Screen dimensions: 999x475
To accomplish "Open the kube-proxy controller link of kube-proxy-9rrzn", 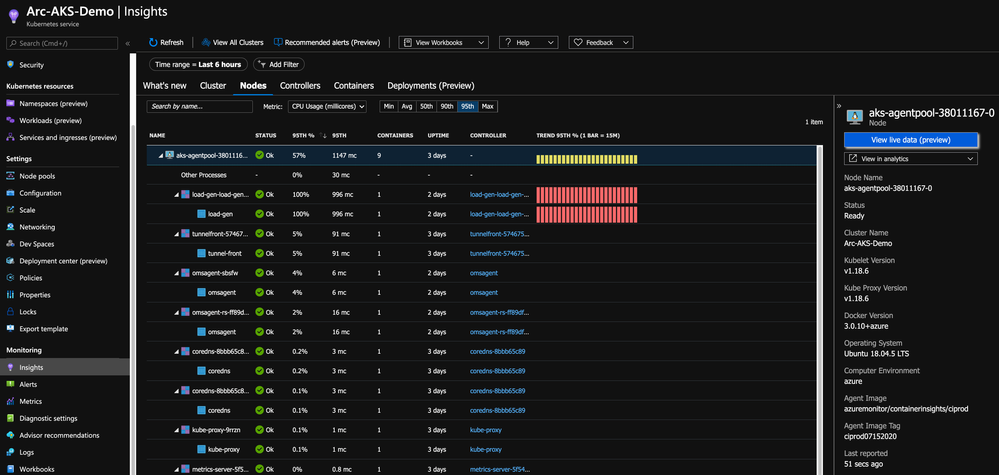I will tap(485, 430).
